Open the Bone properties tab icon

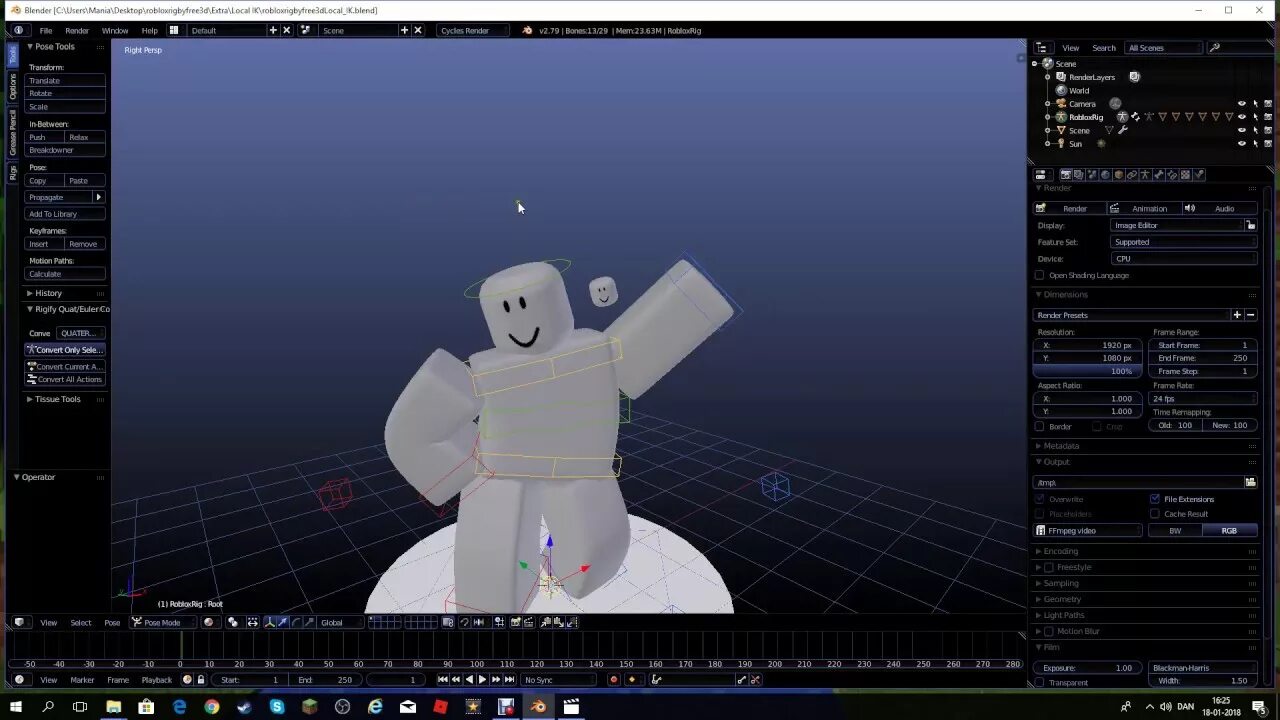click(1159, 175)
